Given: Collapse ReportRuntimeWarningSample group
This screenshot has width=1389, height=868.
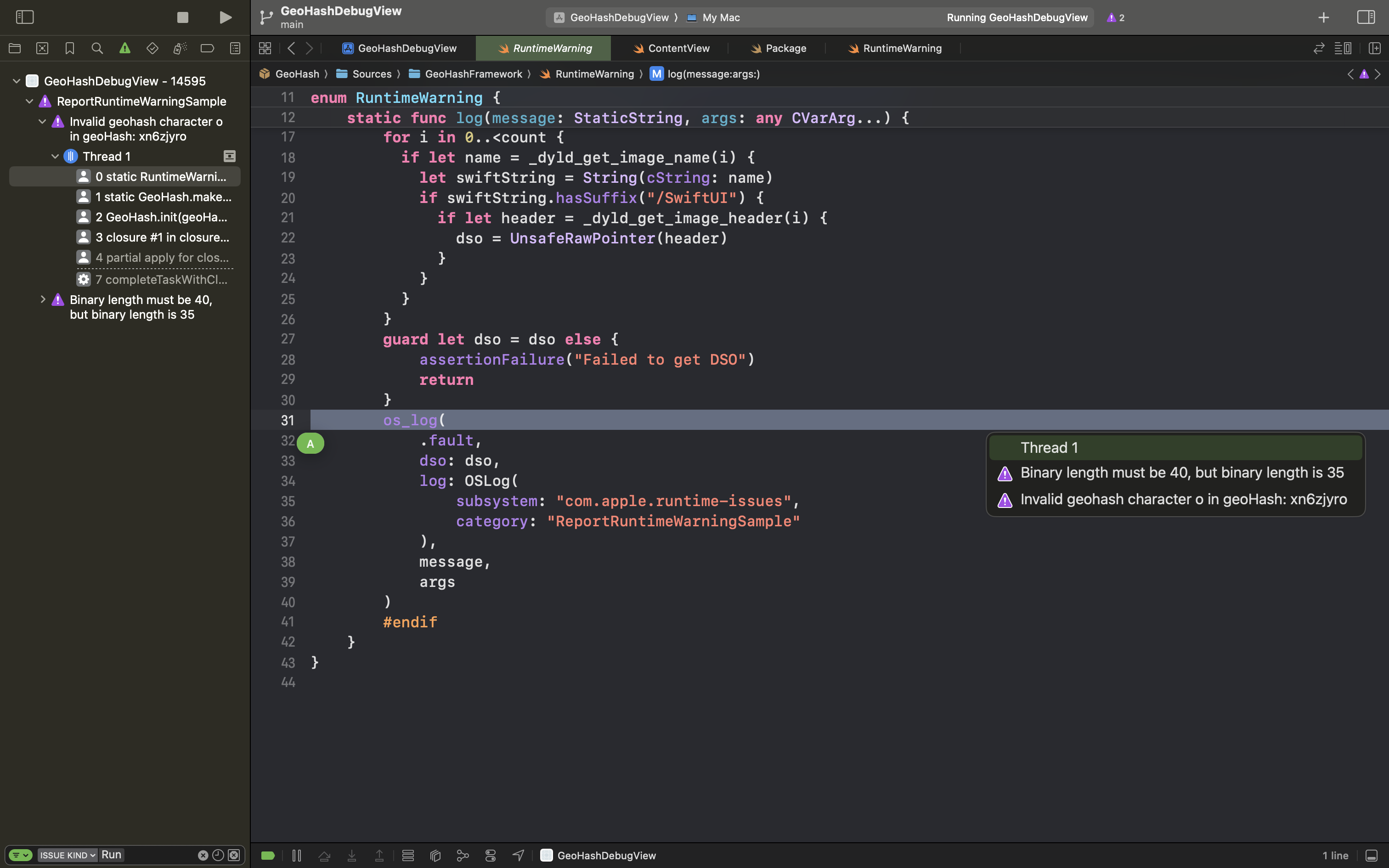Looking at the screenshot, I should coord(29,101).
